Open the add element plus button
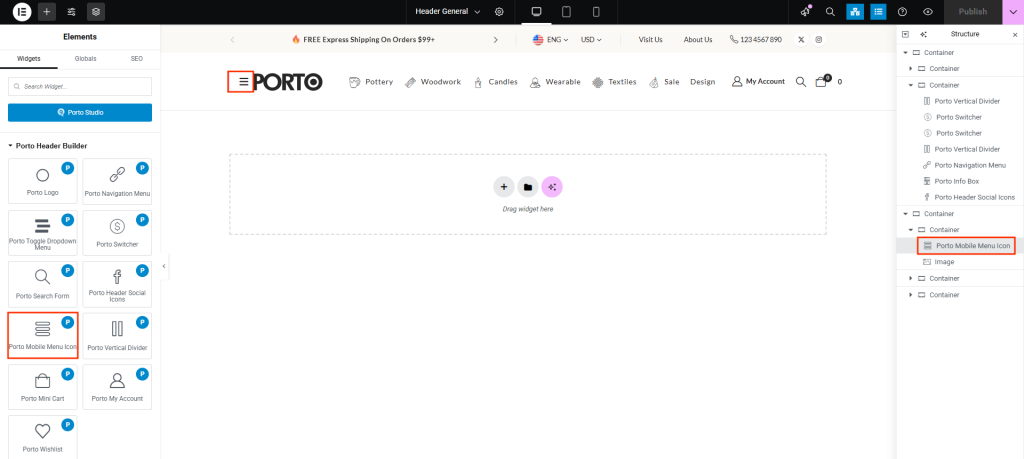Screen dimensions: 1024x459 [x=47, y=12]
